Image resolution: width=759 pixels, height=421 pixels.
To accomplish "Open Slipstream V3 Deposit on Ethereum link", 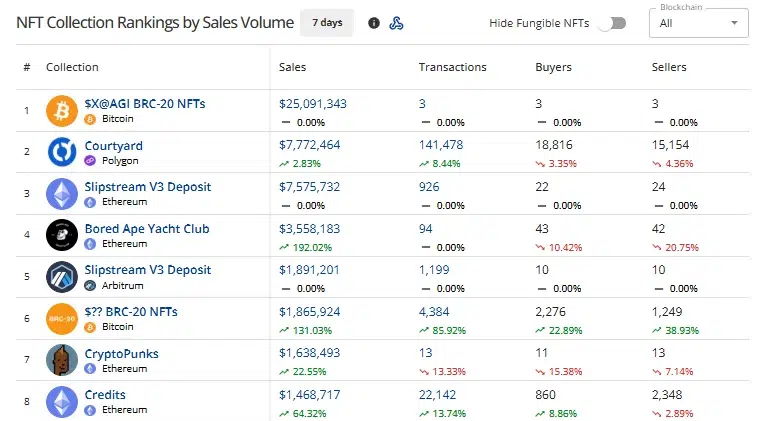I will click(148, 187).
